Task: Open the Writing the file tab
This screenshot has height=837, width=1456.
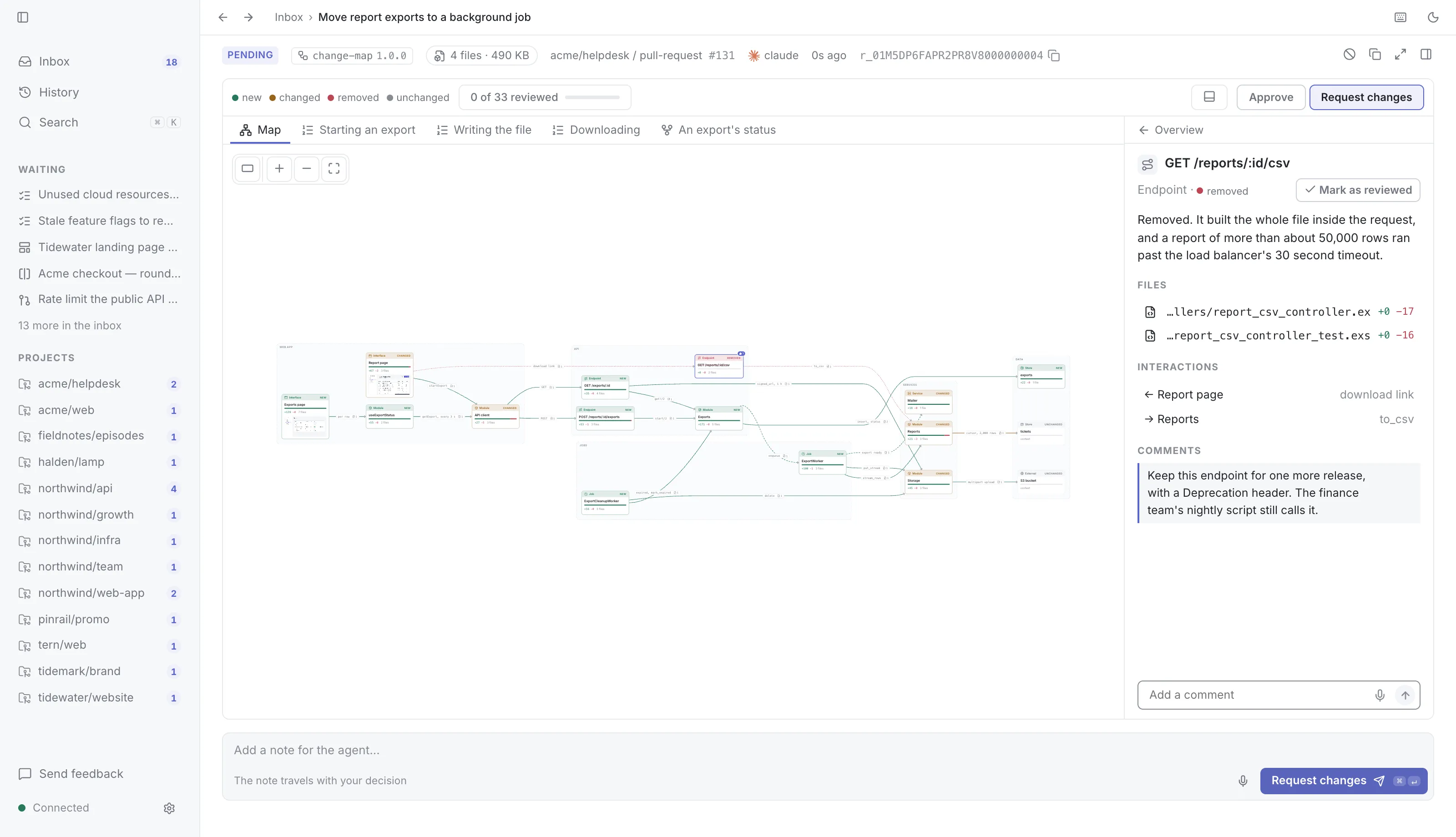Action: (x=484, y=130)
